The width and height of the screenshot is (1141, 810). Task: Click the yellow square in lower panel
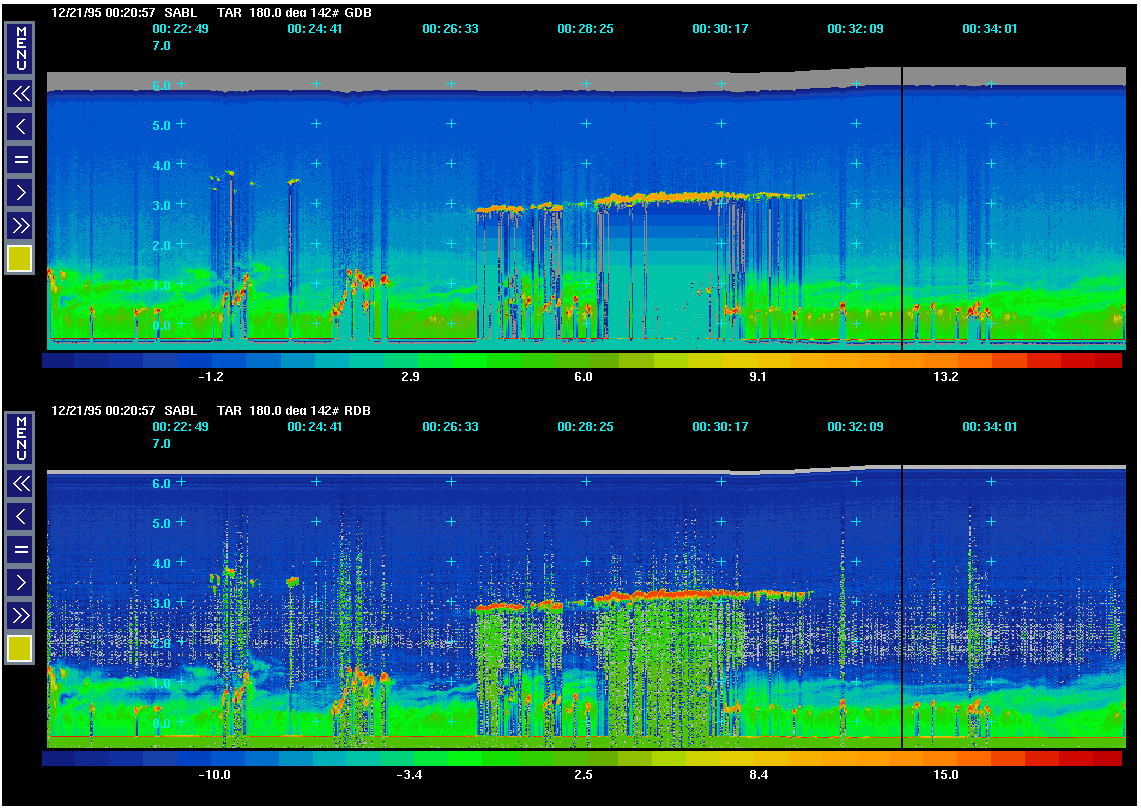pos(20,649)
